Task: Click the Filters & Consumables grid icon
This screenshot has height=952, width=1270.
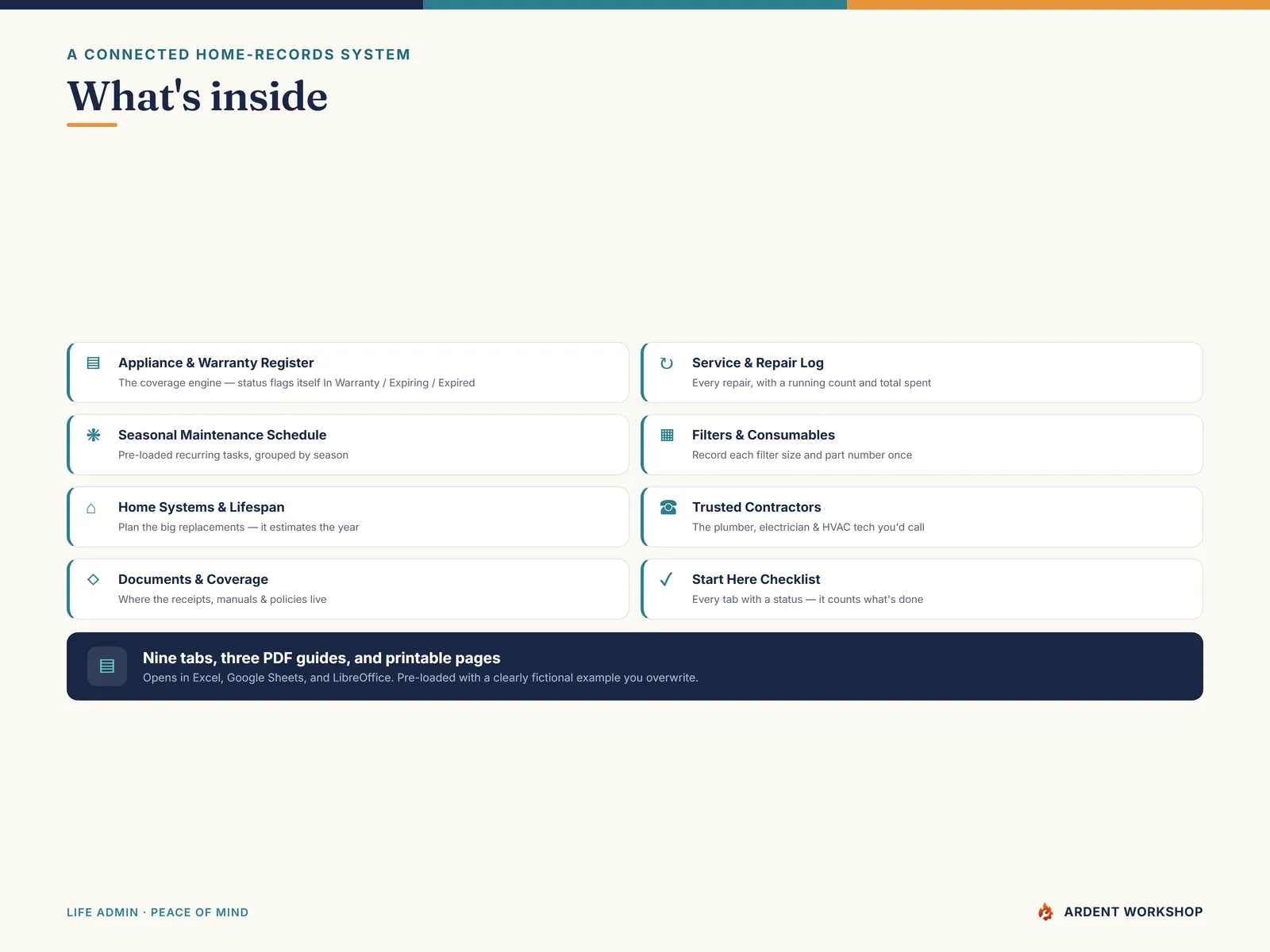Action: click(x=667, y=435)
